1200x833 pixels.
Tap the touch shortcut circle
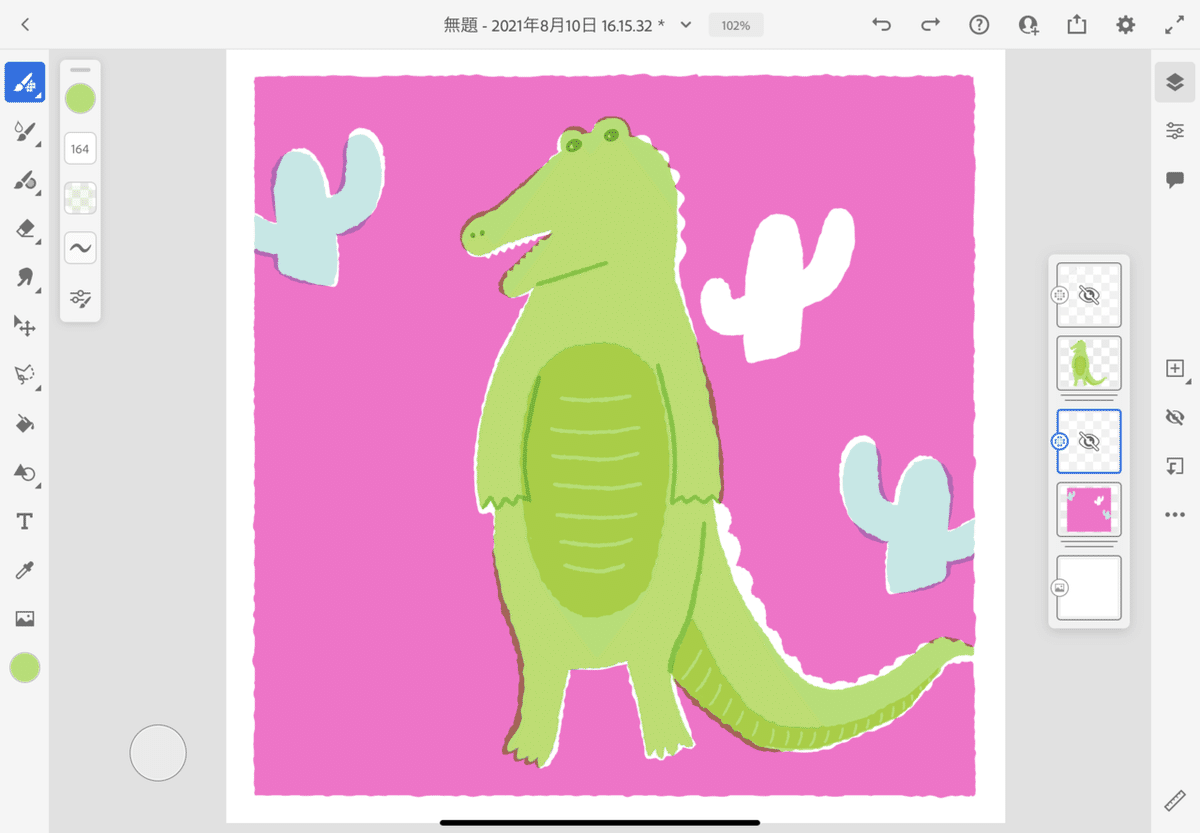tap(158, 753)
